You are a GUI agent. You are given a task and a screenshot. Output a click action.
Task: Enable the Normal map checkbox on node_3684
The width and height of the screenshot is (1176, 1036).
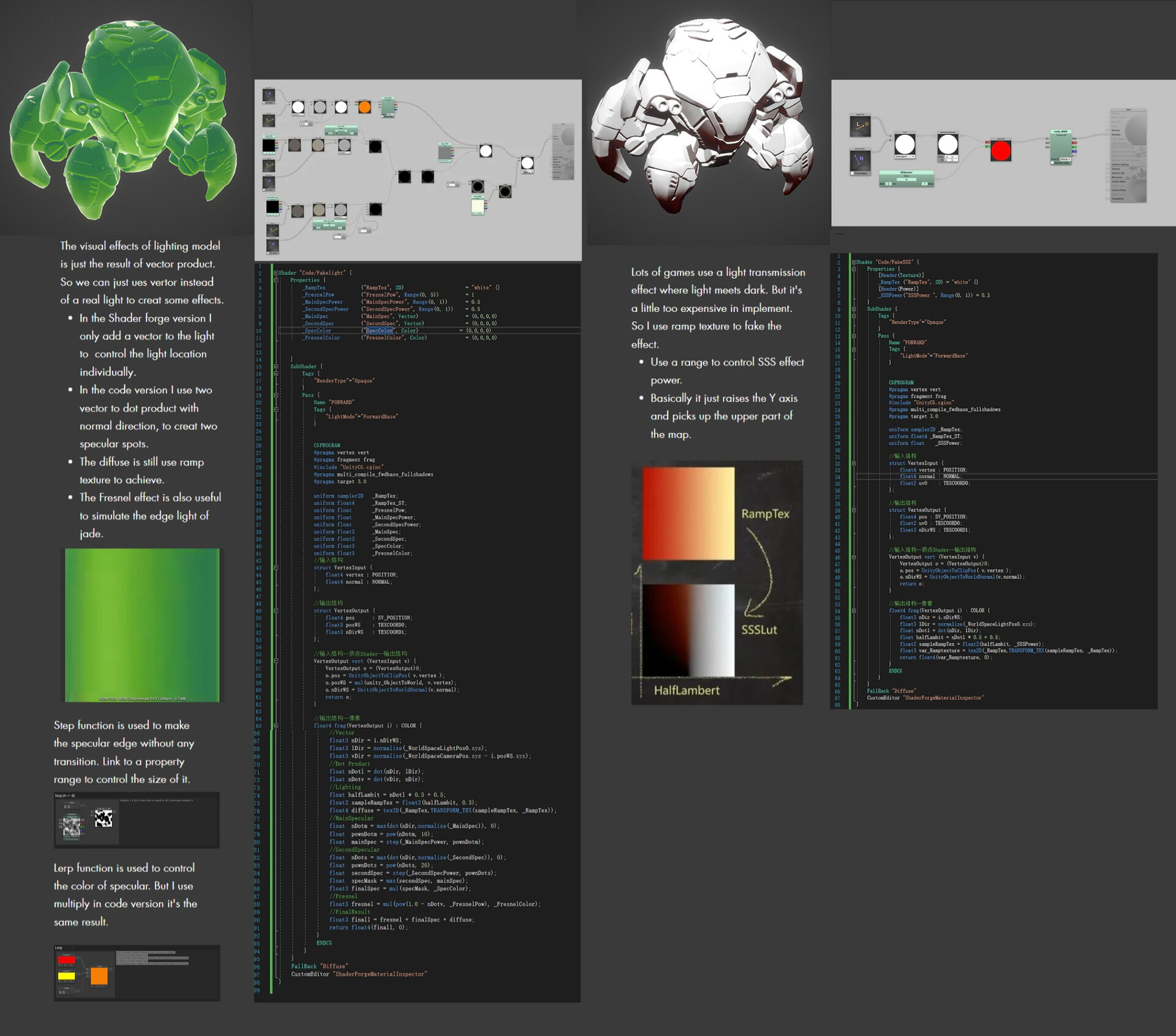[1052, 163]
